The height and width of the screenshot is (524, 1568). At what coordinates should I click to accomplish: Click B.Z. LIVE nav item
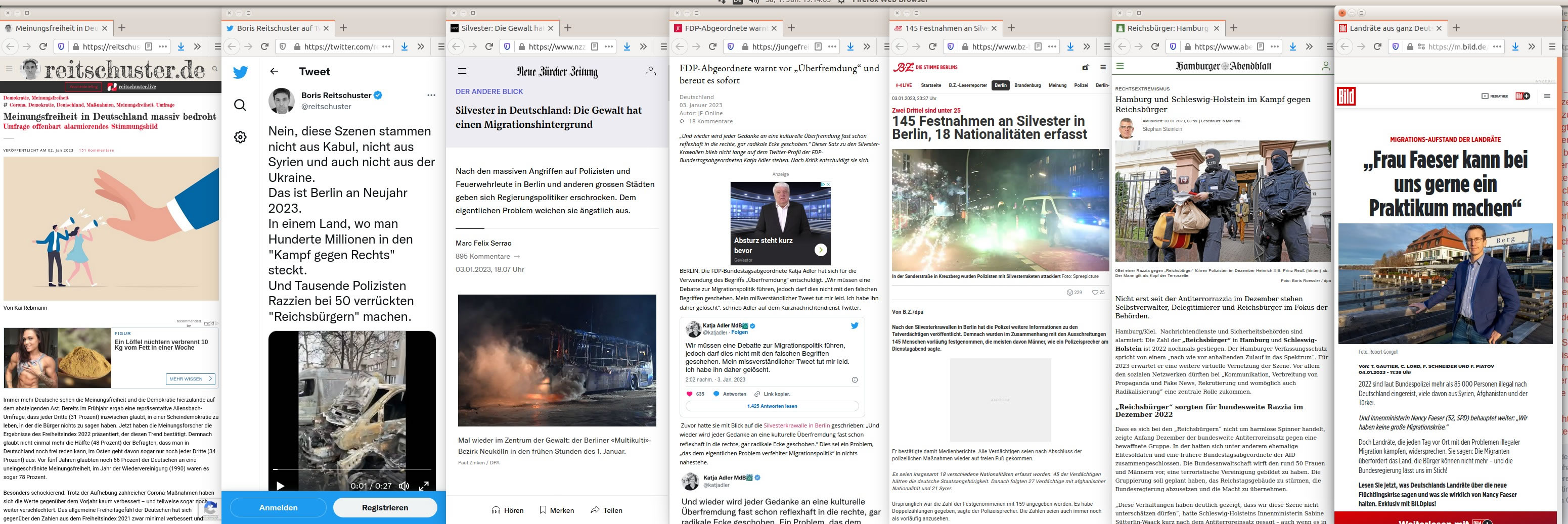click(x=903, y=85)
